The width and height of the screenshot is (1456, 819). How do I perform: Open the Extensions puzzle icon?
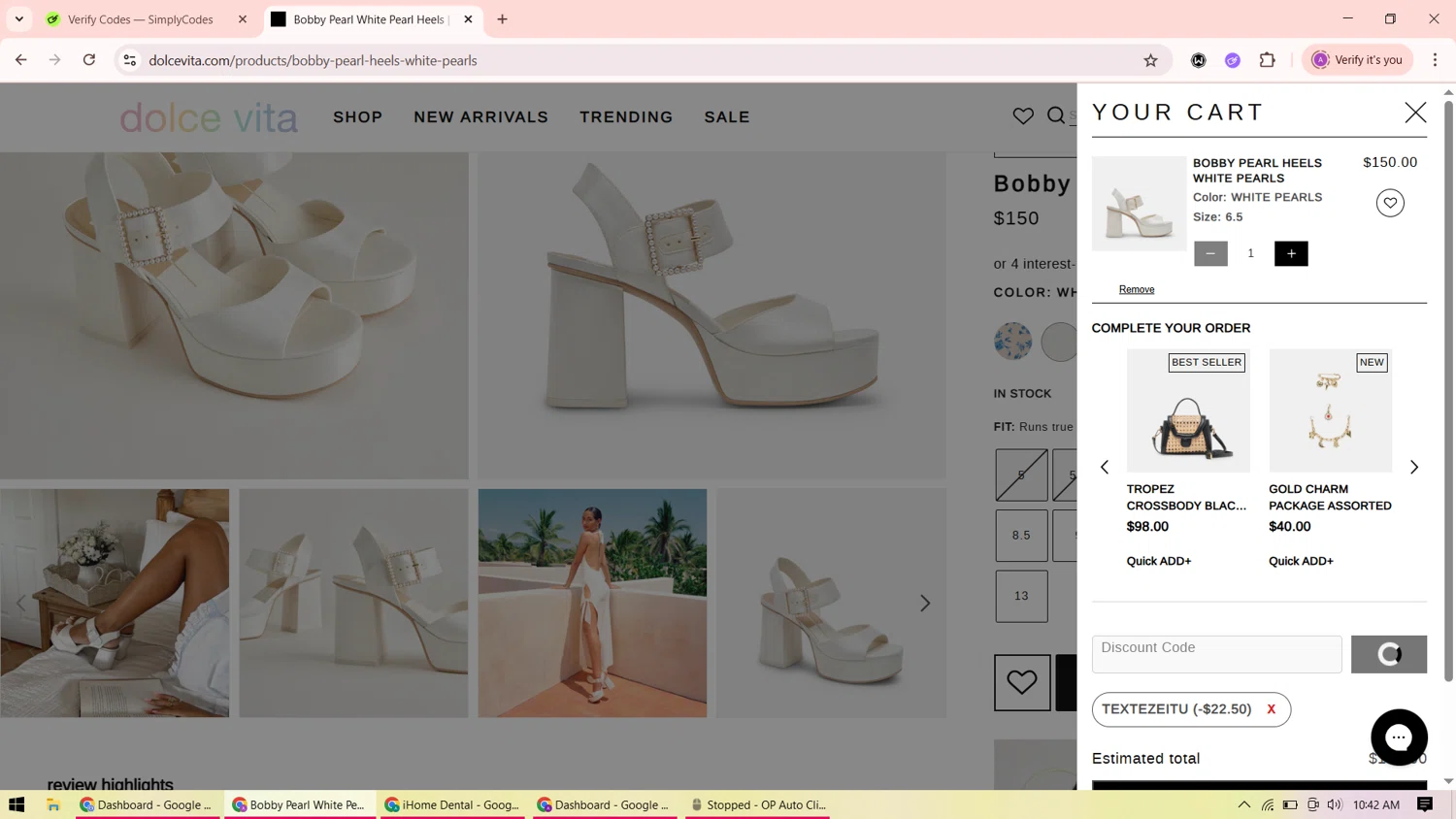[1267, 60]
